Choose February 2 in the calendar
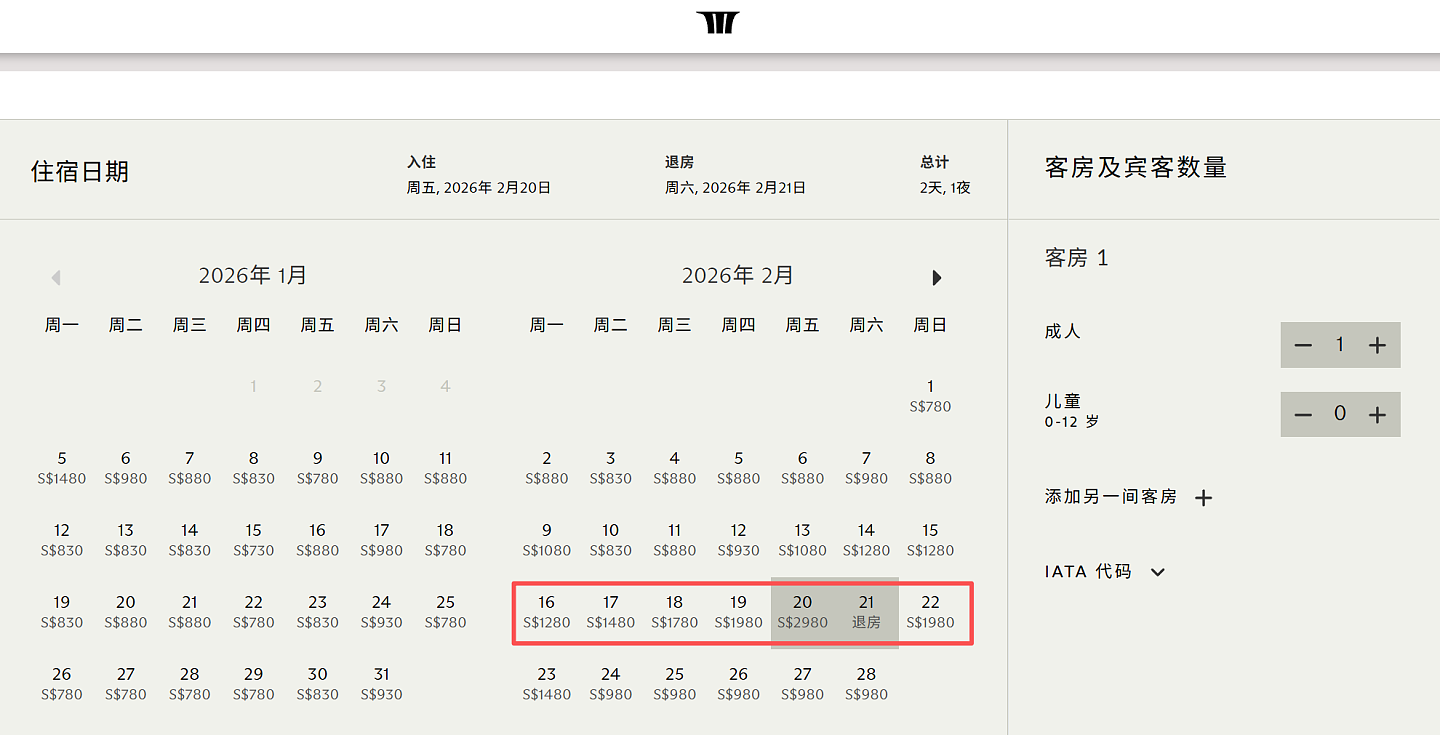The image size is (1440, 735). point(547,468)
